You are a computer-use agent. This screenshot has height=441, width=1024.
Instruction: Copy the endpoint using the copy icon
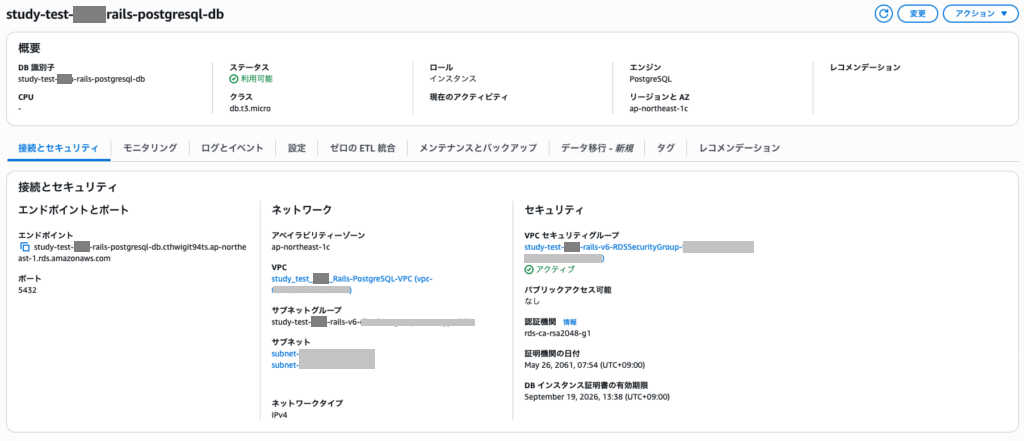(x=25, y=246)
